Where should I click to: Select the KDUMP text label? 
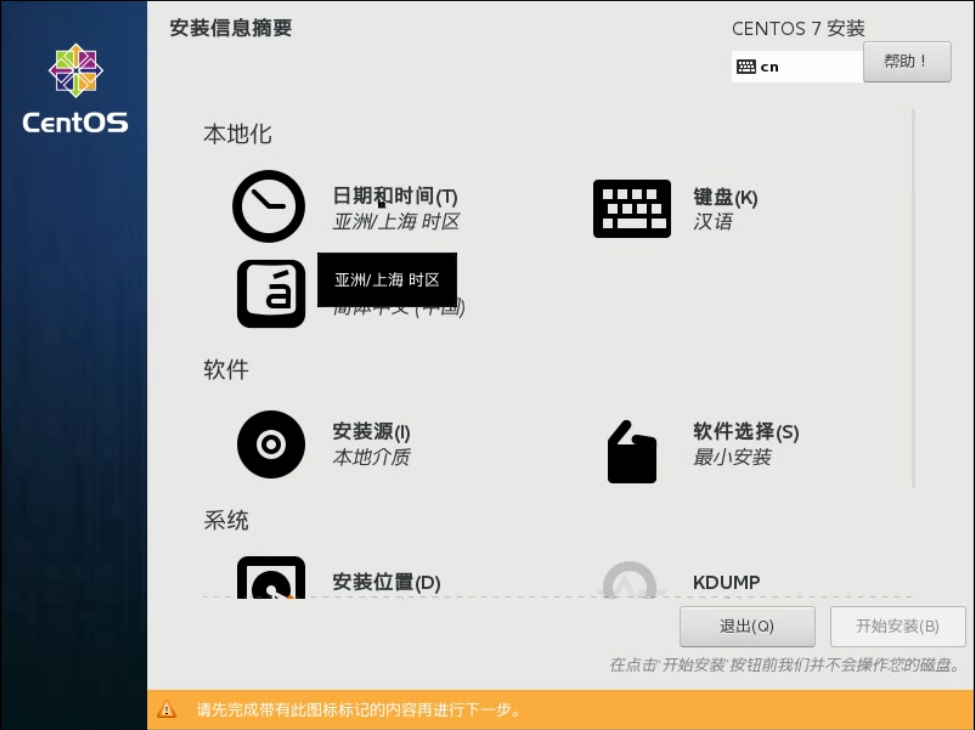726,582
